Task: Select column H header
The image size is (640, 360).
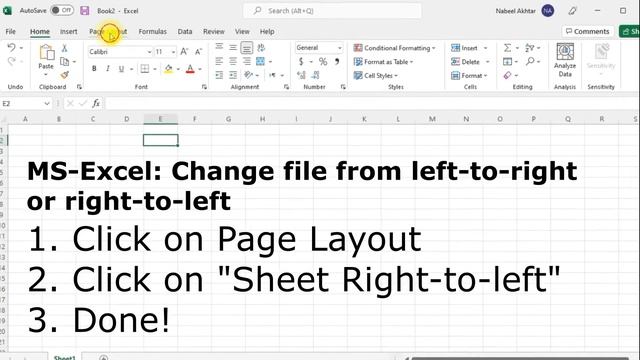Action: tap(262, 119)
